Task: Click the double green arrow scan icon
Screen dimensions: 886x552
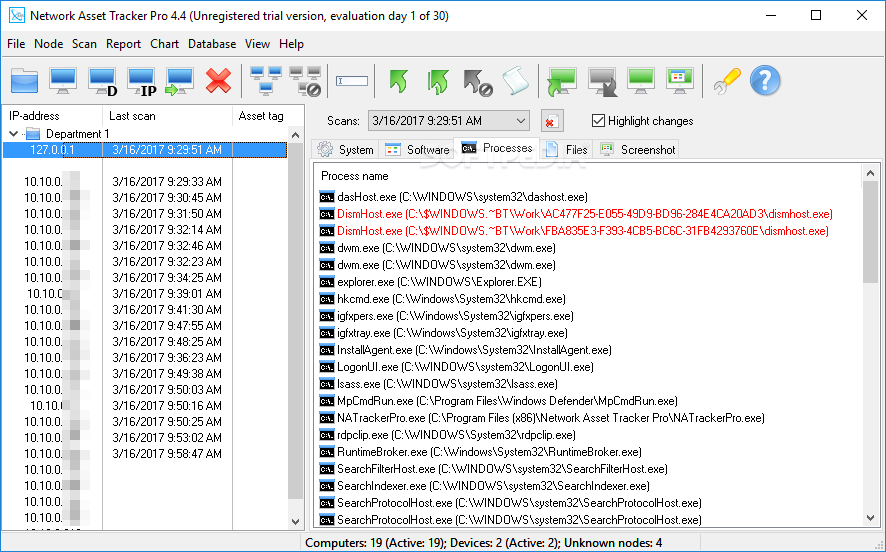Action: (x=438, y=81)
